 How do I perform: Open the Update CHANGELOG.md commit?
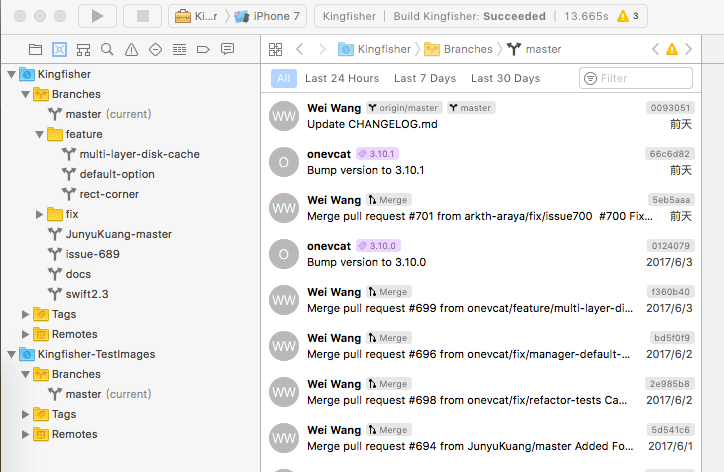481,116
